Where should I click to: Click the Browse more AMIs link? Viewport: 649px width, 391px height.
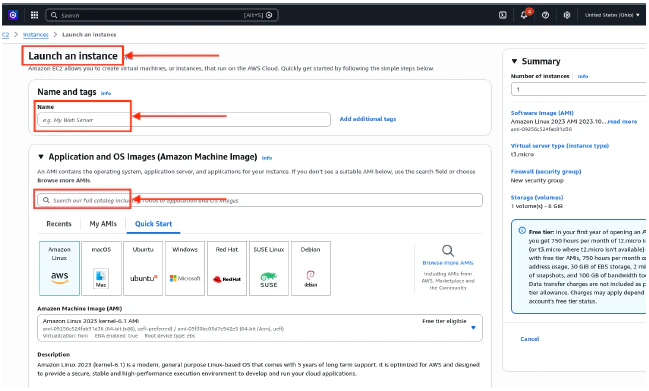448,263
